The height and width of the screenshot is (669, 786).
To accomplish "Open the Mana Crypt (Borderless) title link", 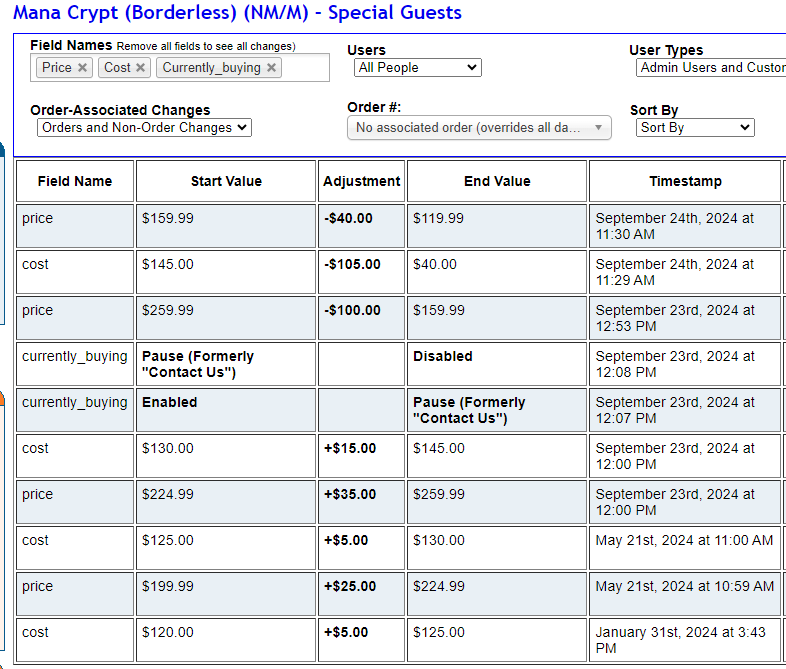I will click(237, 13).
